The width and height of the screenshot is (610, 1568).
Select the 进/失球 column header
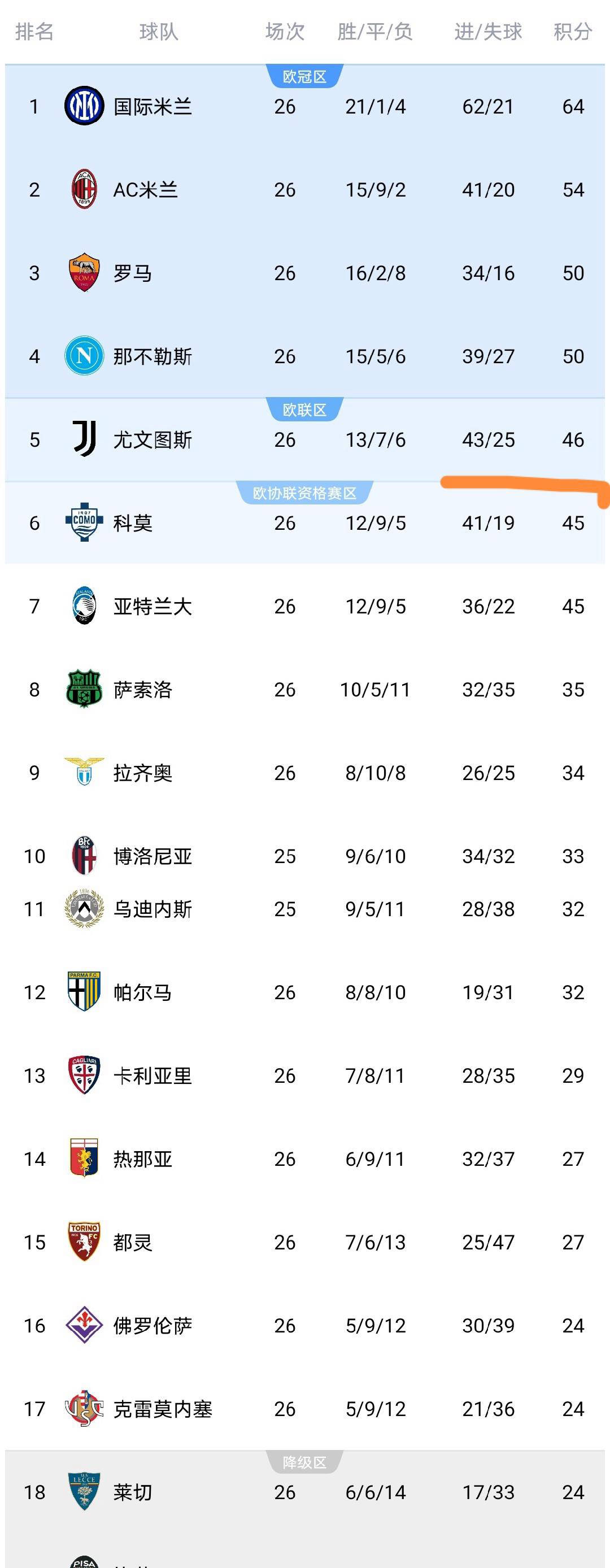487,32
